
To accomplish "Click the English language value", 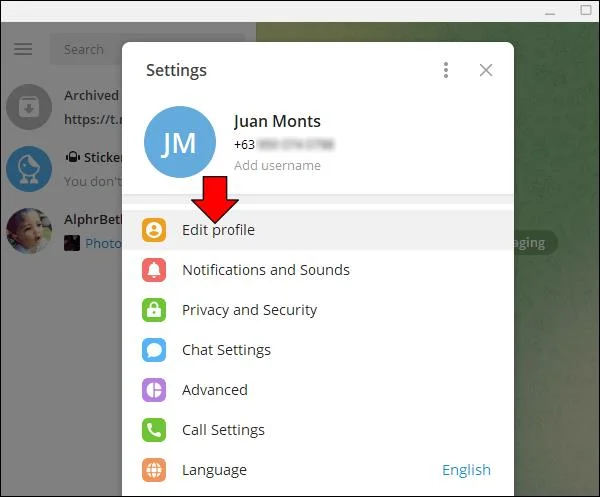I will 466,470.
